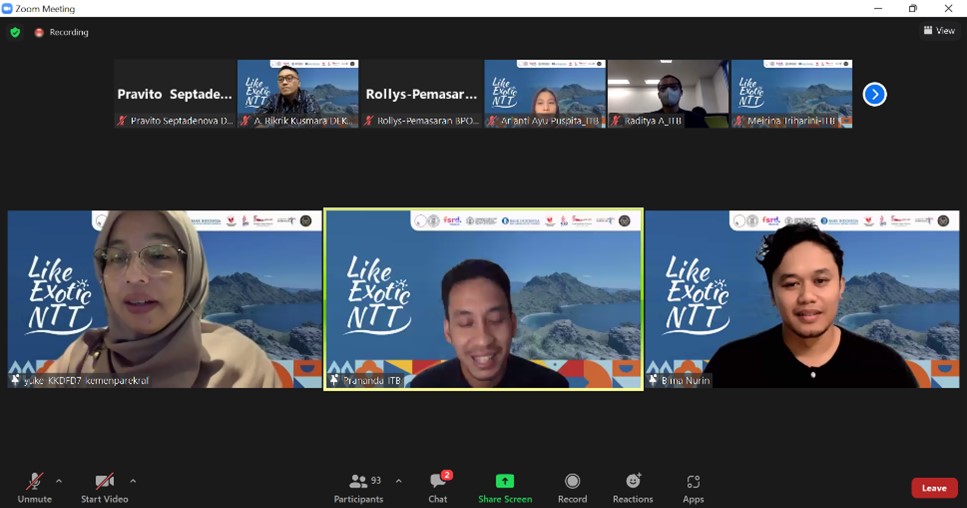Click the green encryption shield icon
The width and height of the screenshot is (967, 508).
click(15, 32)
